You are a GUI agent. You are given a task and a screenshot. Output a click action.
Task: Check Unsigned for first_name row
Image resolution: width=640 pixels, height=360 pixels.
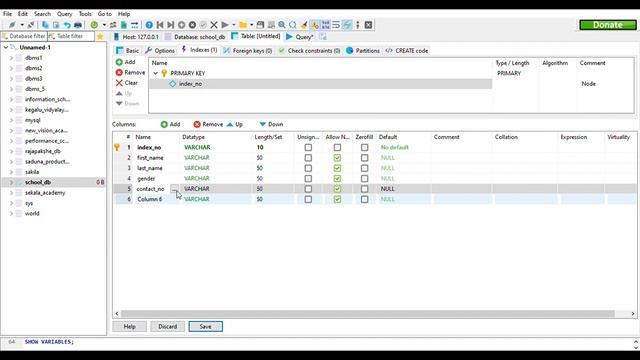pyautogui.click(x=308, y=158)
